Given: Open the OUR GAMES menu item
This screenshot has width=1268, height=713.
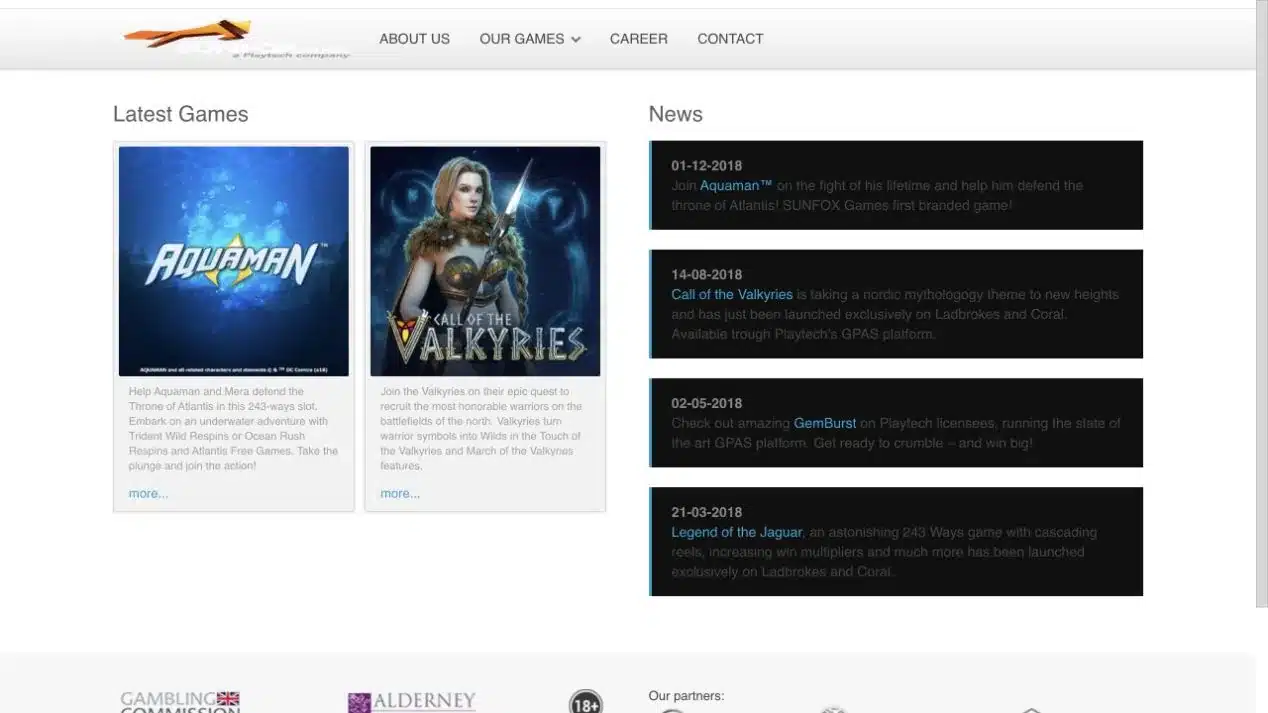Looking at the screenshot, I should pyautogui.click(x=522, y=39).
